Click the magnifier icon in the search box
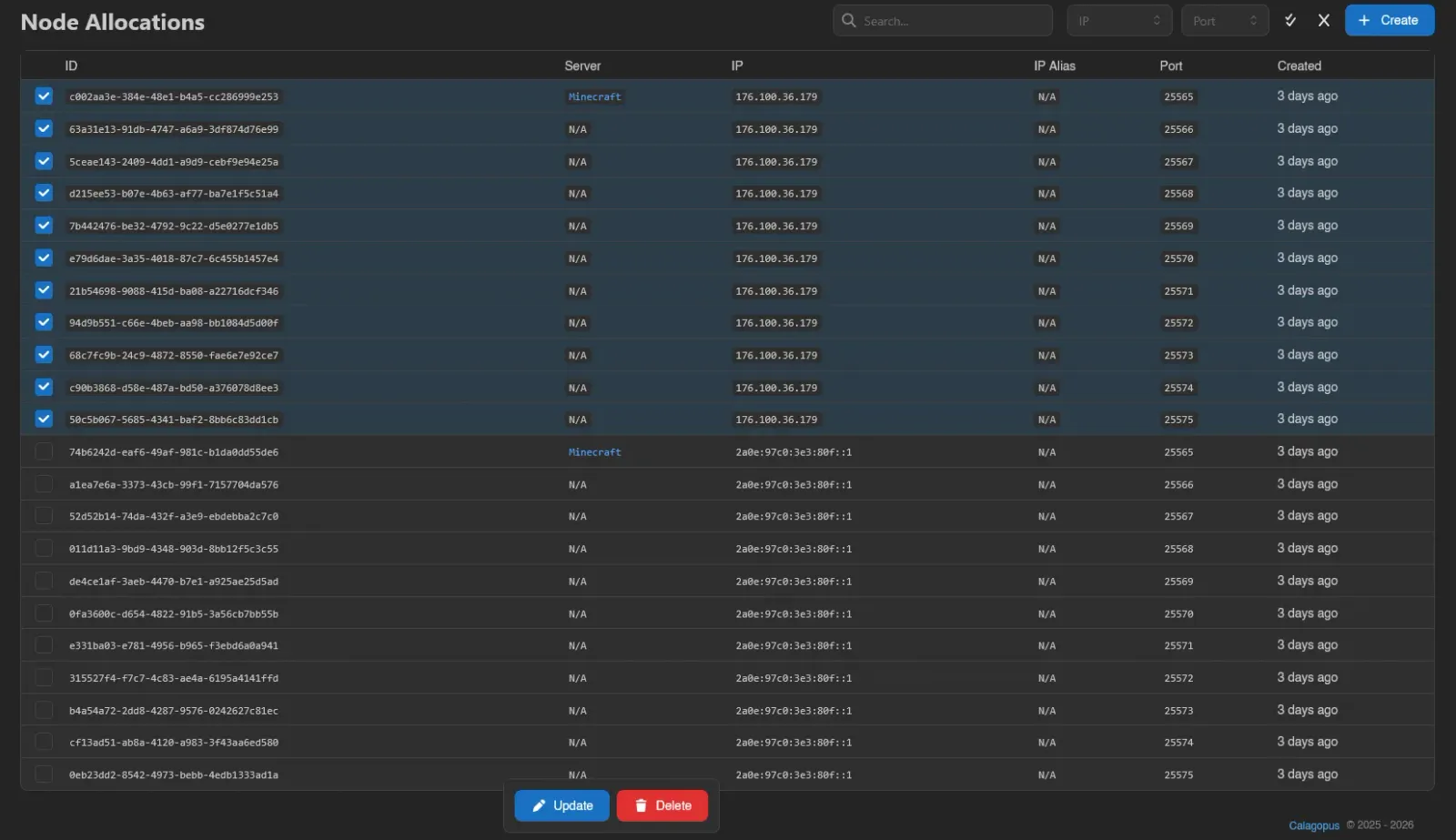Viewport: 1456px width, 840px height. coord(849,20)
